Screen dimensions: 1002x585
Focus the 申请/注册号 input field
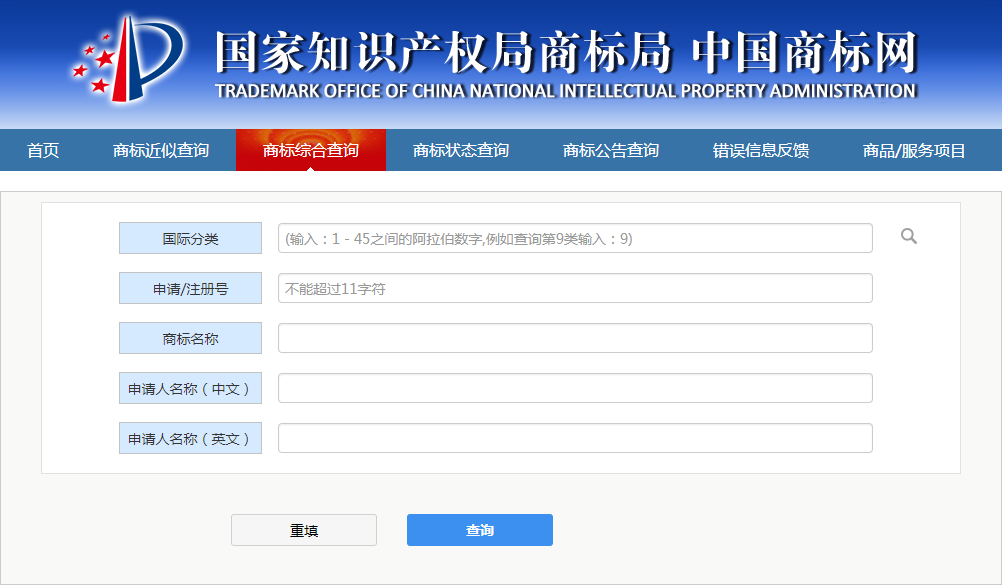click(575, 288)
